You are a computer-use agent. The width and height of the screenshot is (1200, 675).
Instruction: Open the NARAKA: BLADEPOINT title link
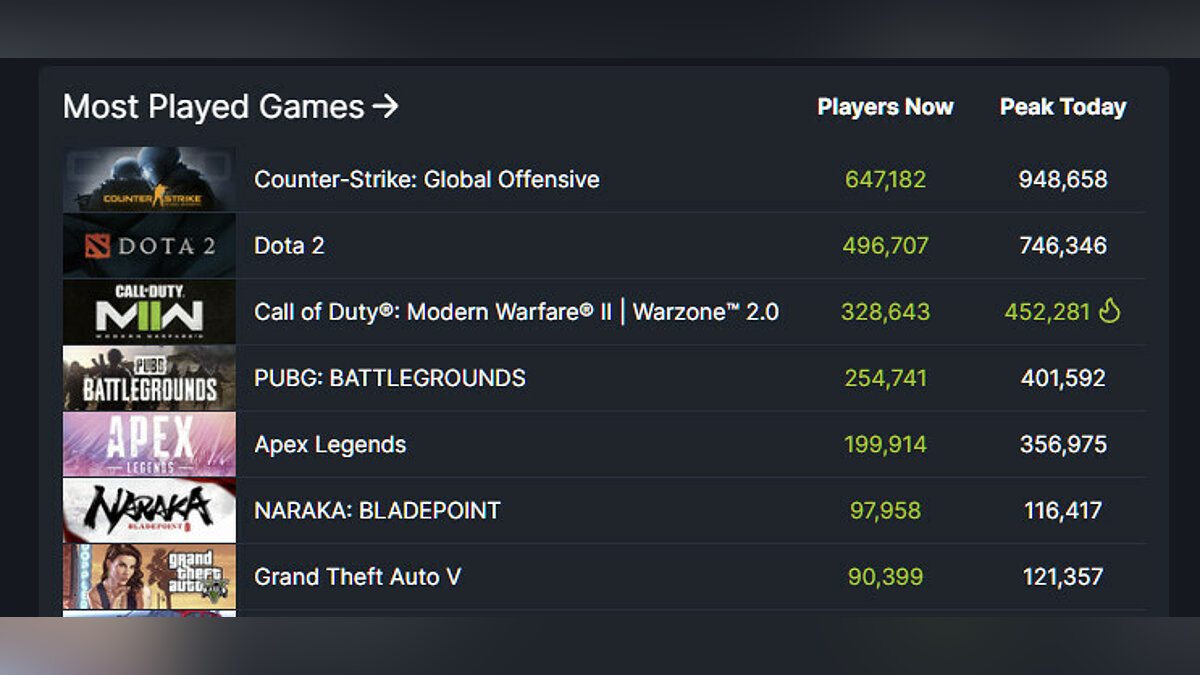(x=378, y=510)
